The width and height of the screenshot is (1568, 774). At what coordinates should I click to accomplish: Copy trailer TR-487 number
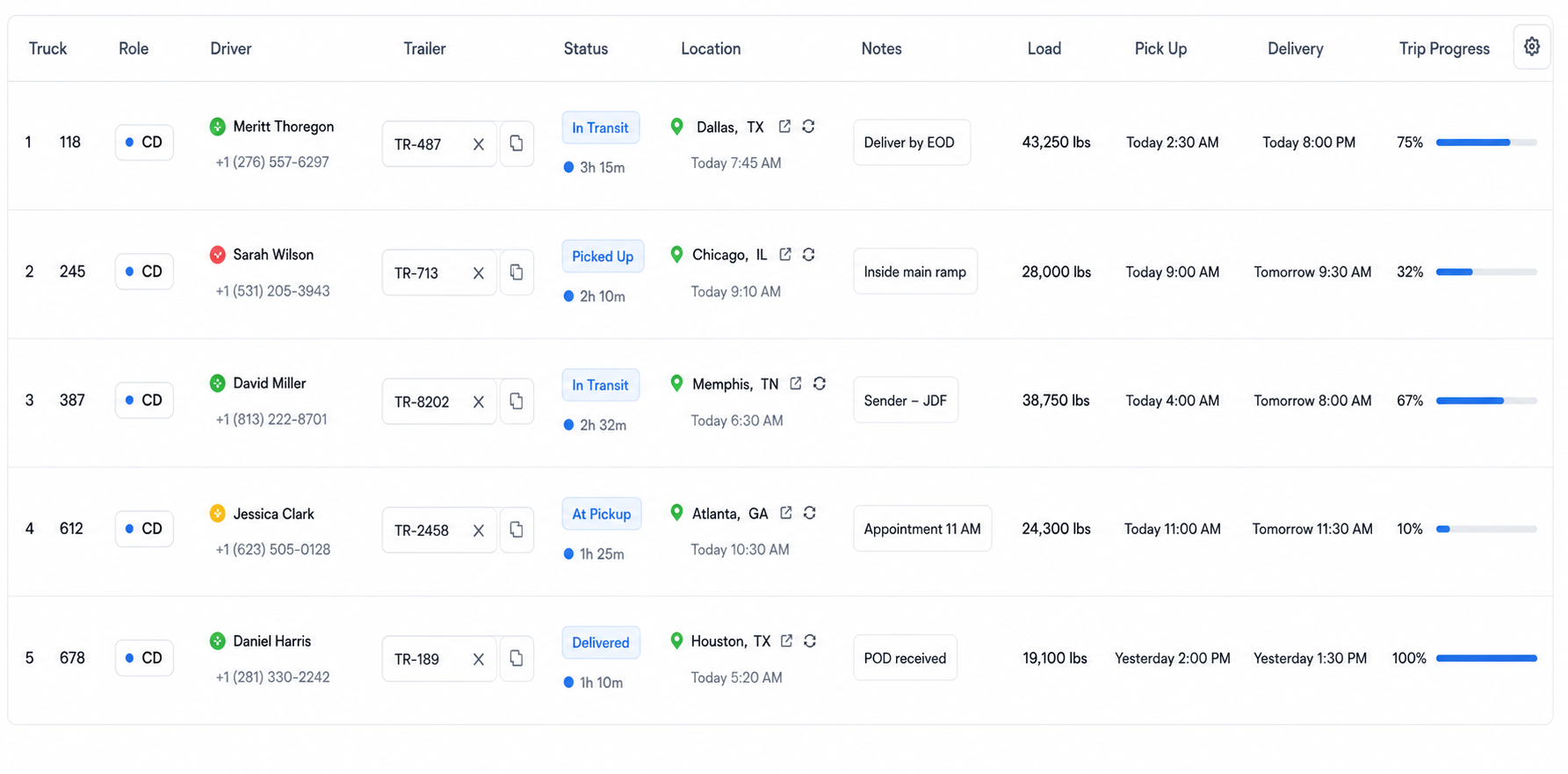[517, 143]
